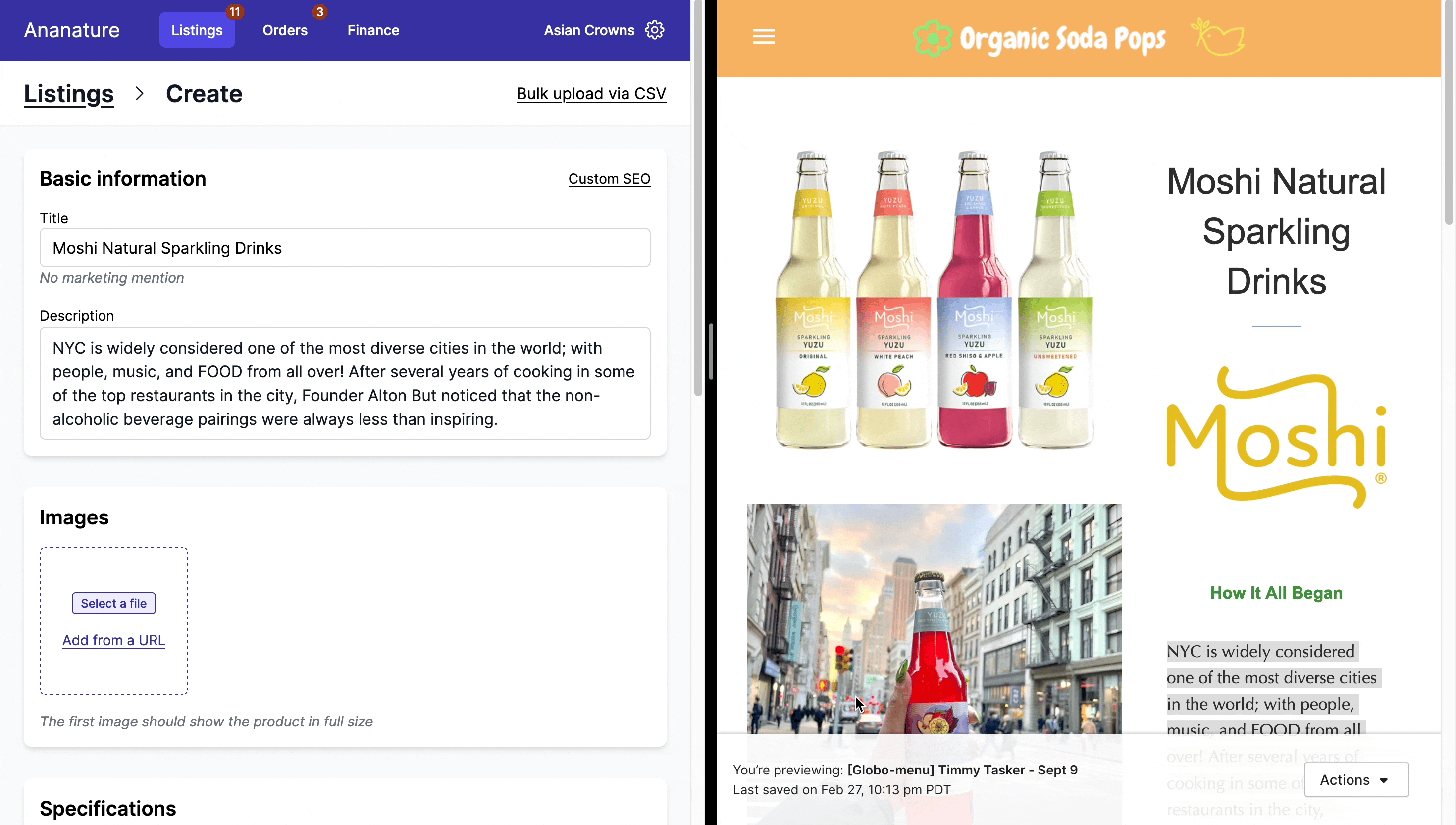
Task: Open the Listings tab in navigation
Action: tap(197, 30)
